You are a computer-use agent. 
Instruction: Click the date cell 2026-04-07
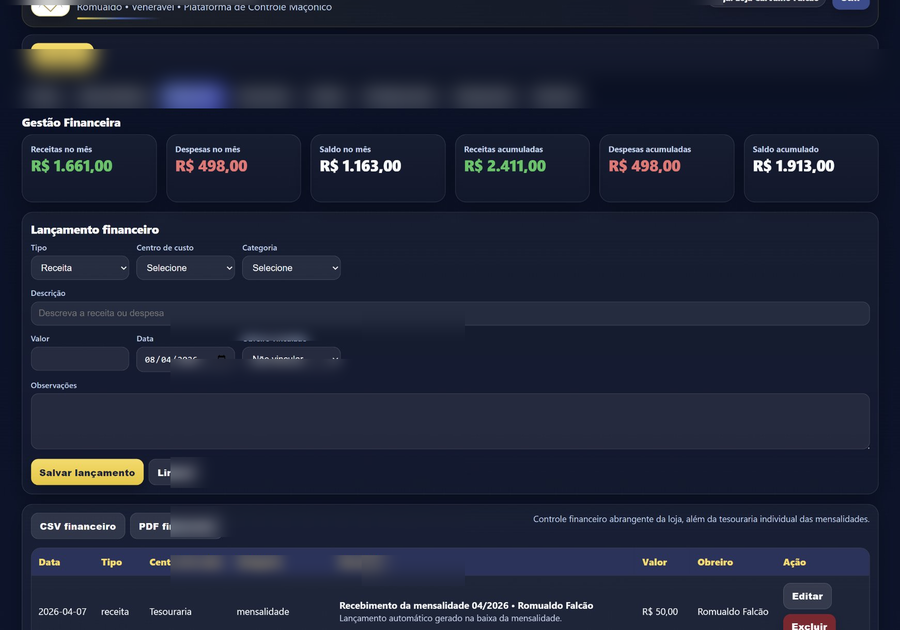[63, 612]
